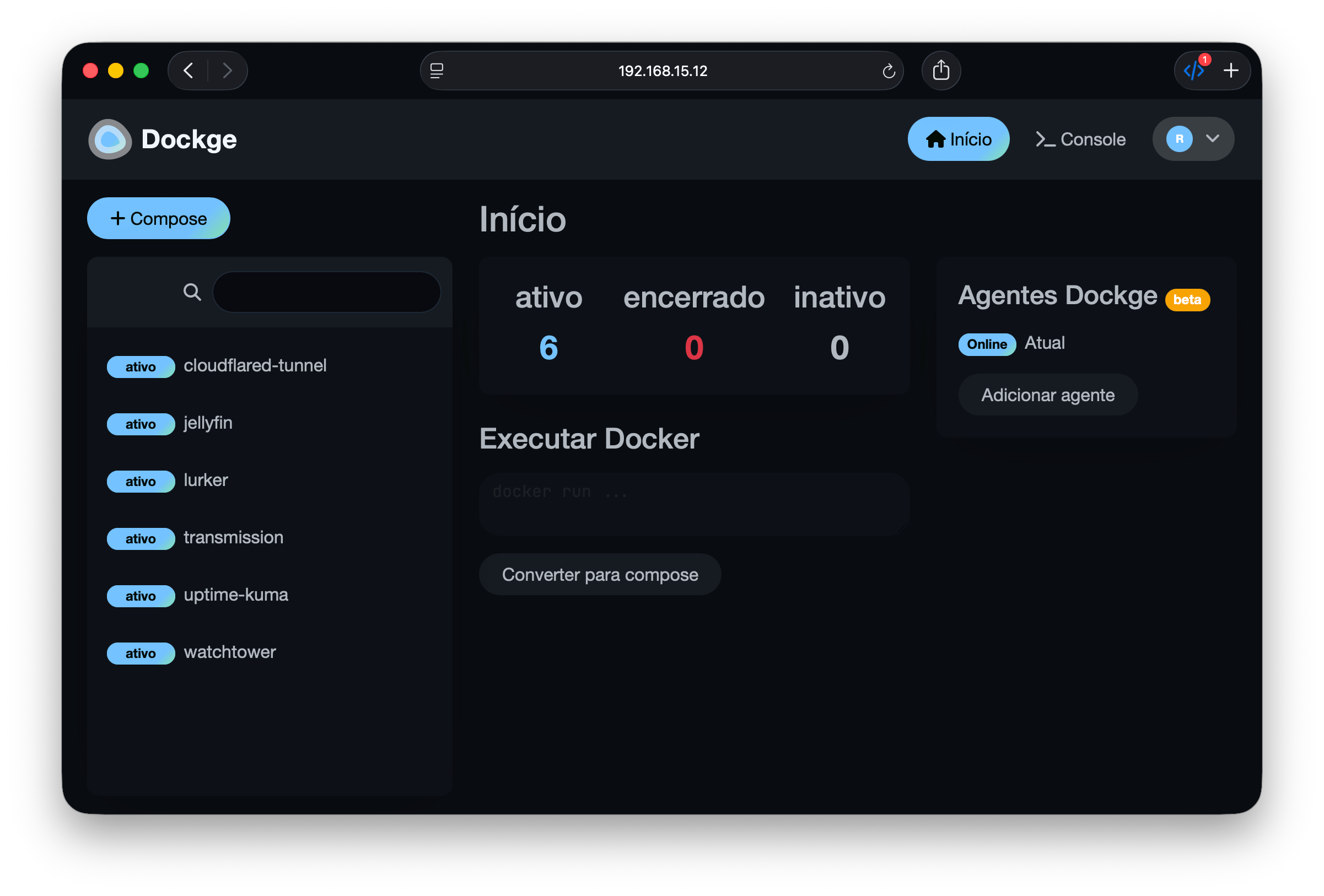
Task: Expand the user profile dropdown chevron
Action: (x=1212, y=139)
